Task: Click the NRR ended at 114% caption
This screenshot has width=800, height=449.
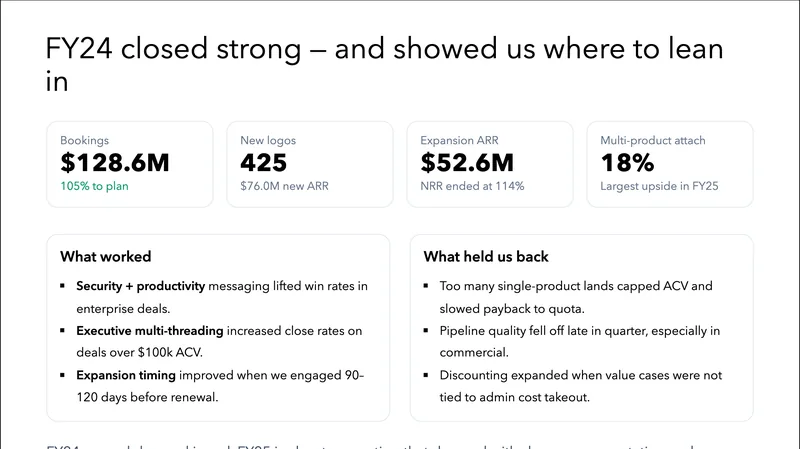Action: 472,186
